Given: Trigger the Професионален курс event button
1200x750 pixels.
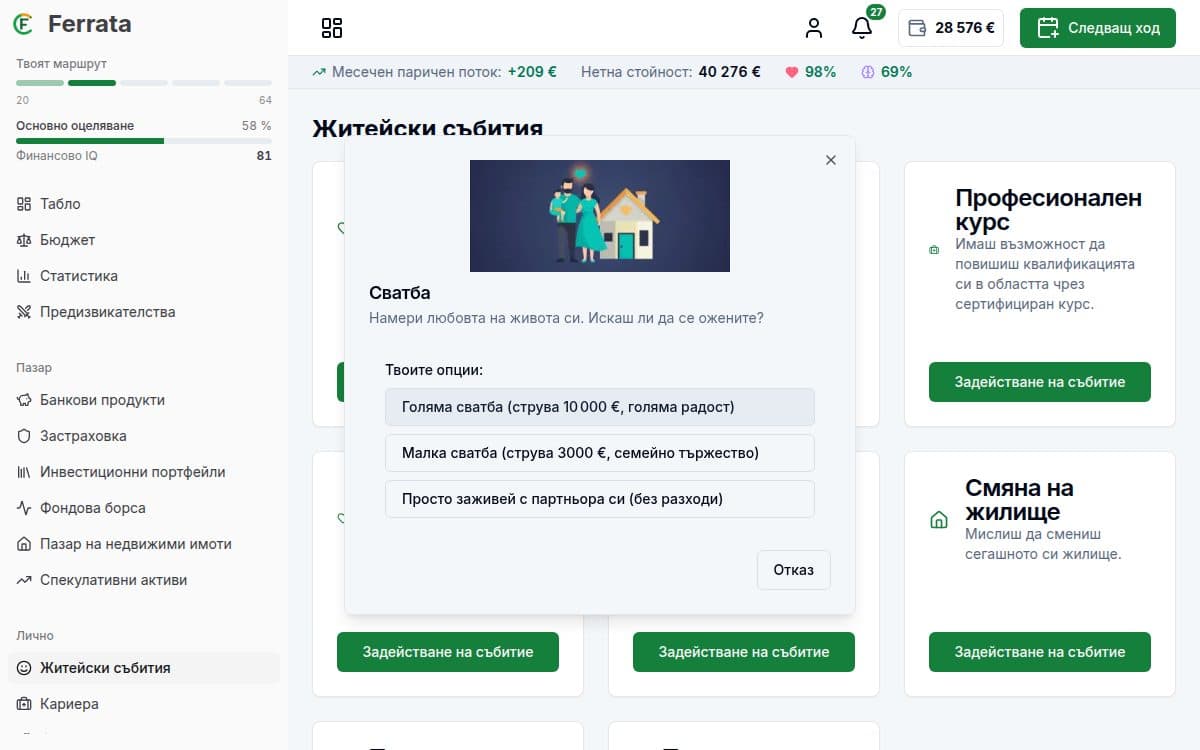Looking at the screenshot, I should click(x=1040, y=382).
